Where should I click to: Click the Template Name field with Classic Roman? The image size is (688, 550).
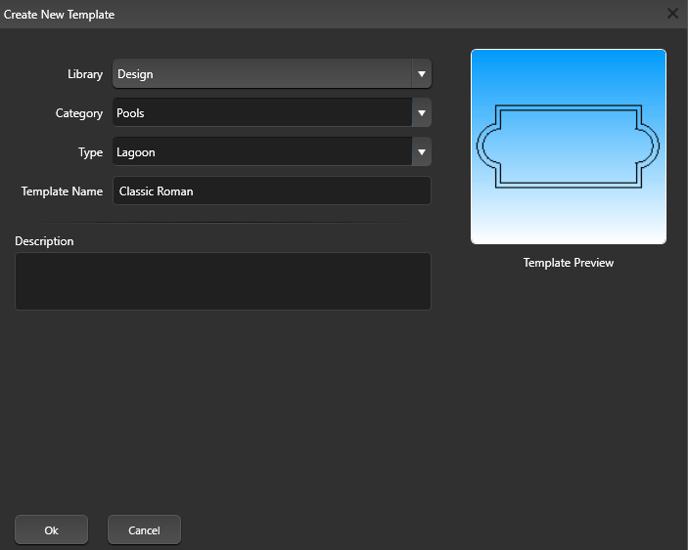point(272,191)
